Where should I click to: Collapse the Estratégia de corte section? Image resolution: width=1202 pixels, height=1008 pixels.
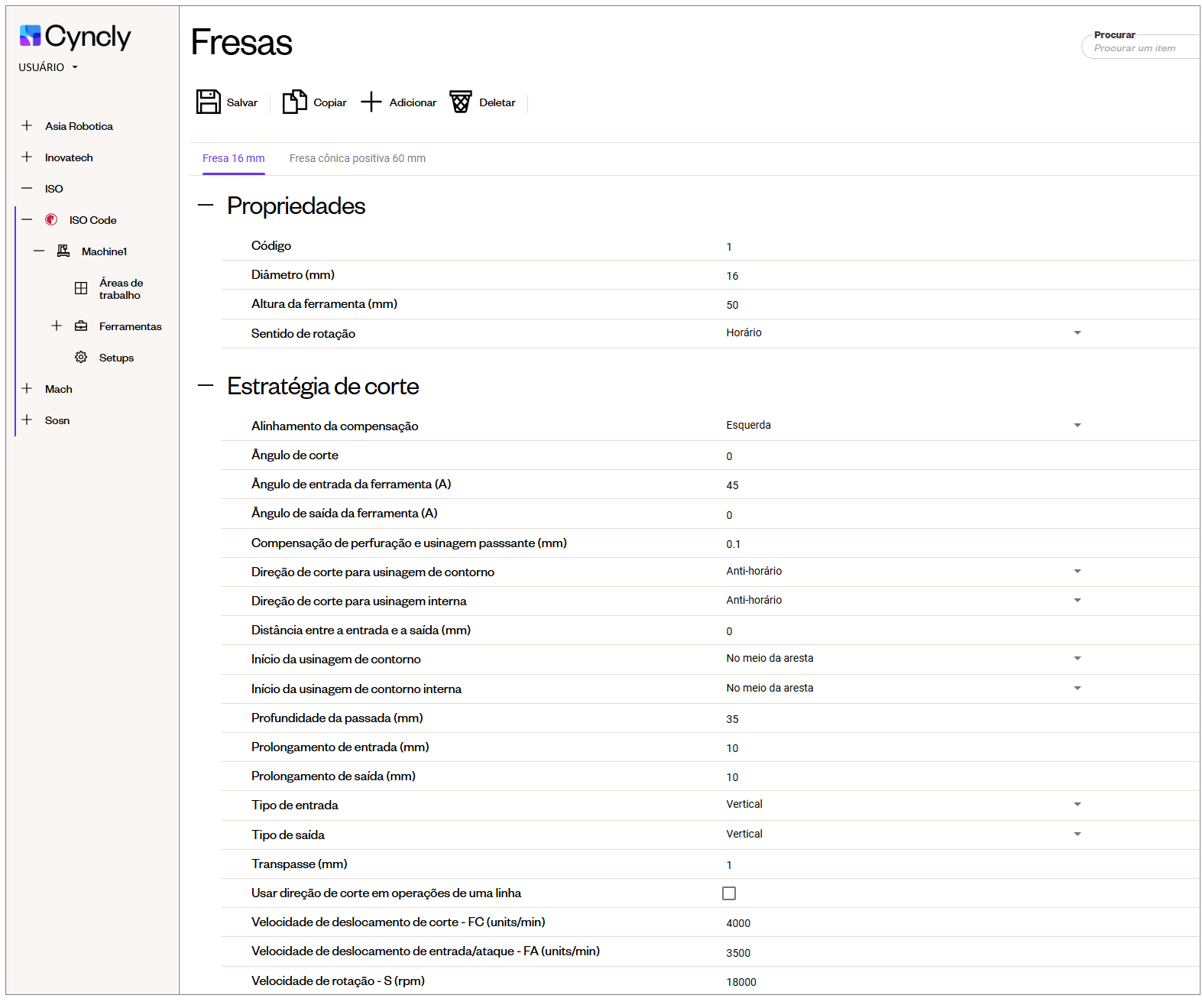point(205,386)
